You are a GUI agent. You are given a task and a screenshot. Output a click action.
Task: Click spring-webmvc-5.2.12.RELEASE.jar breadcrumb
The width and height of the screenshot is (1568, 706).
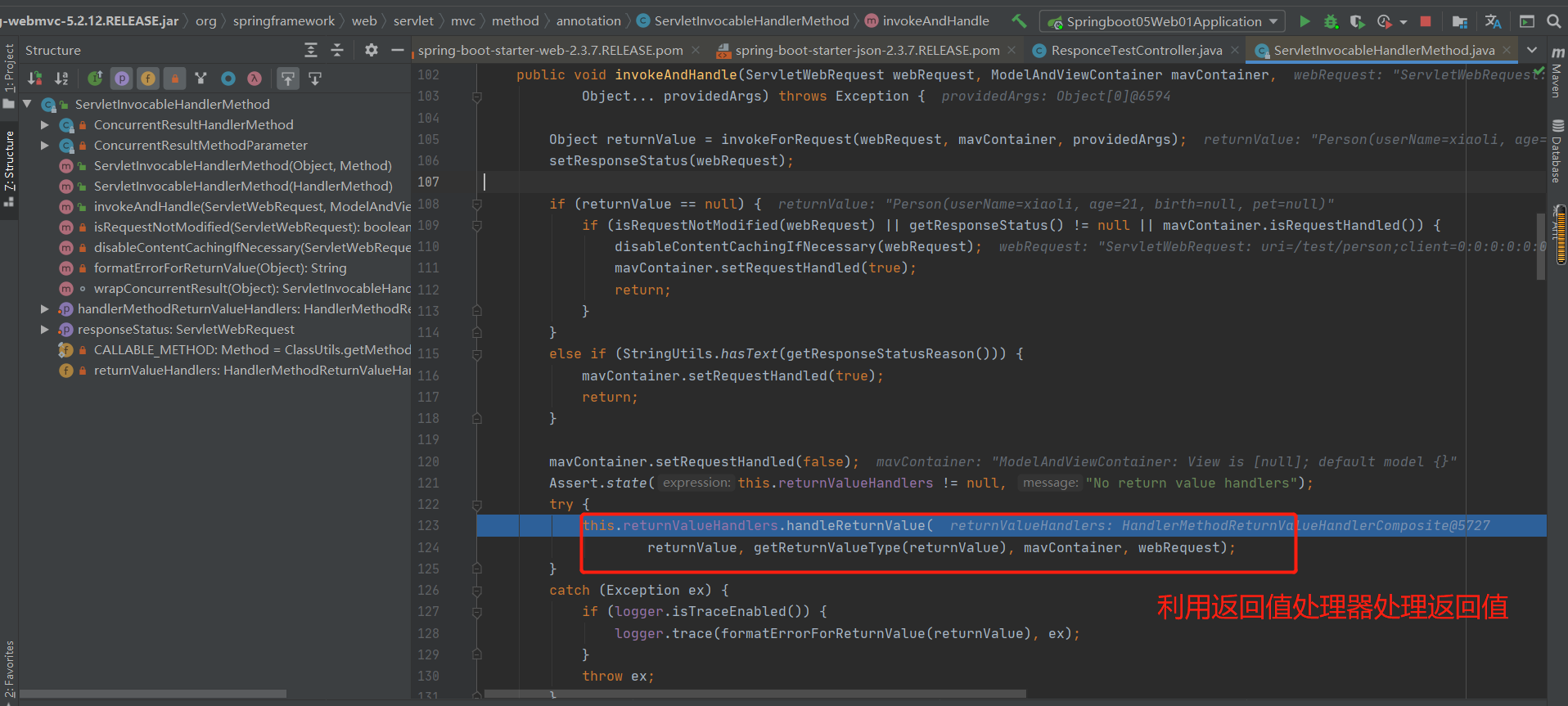coord(90,20)
